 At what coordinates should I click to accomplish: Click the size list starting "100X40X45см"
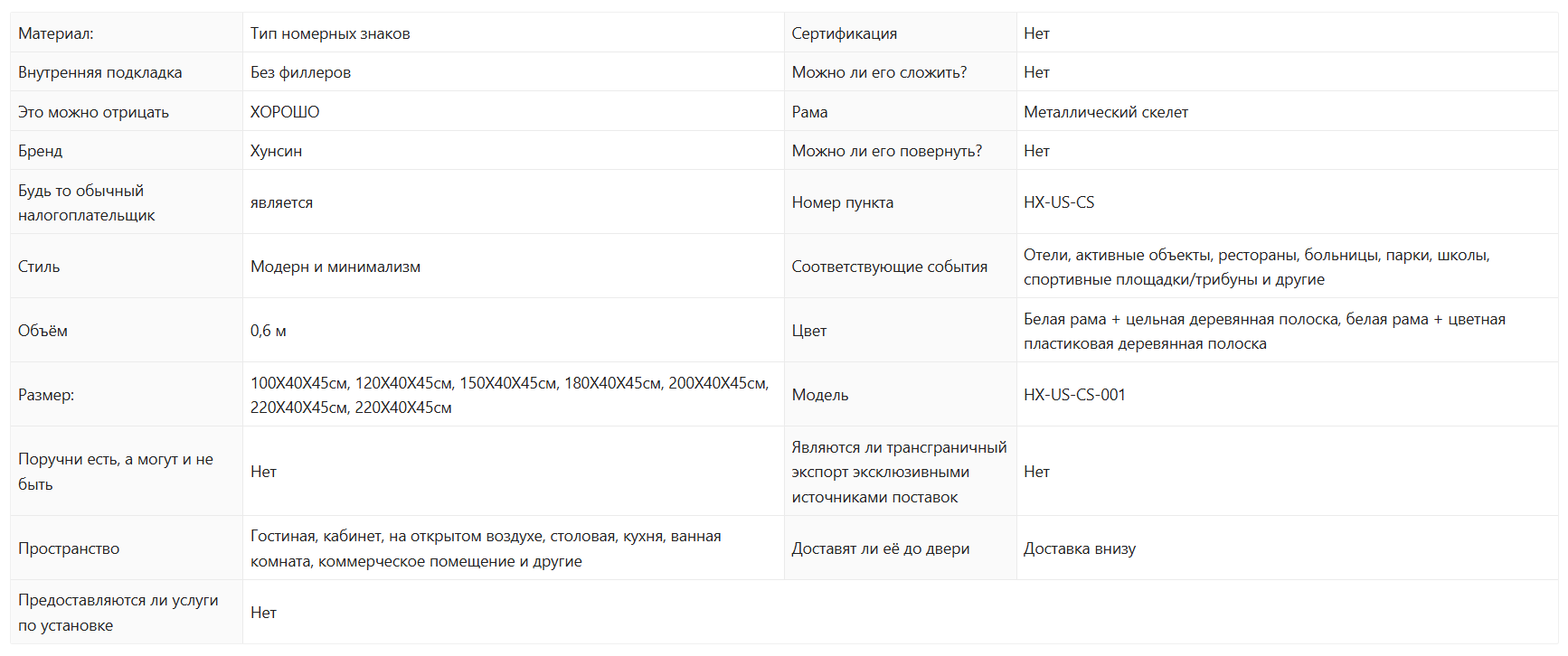(509, 395)
